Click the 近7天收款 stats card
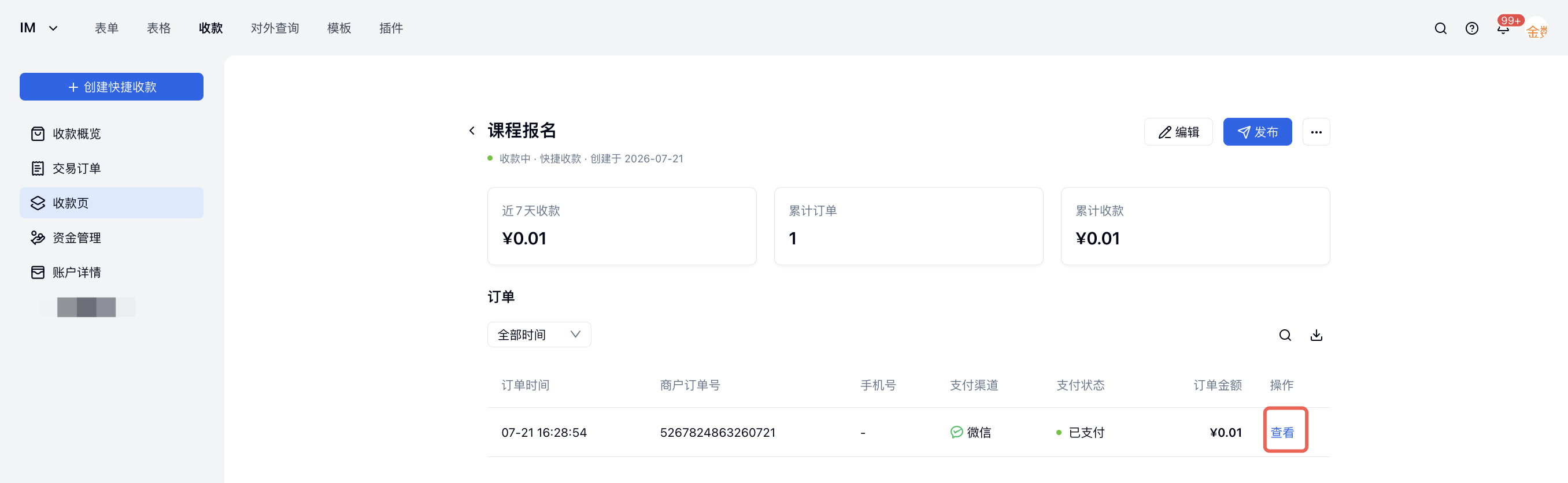 tap(622, 226)
